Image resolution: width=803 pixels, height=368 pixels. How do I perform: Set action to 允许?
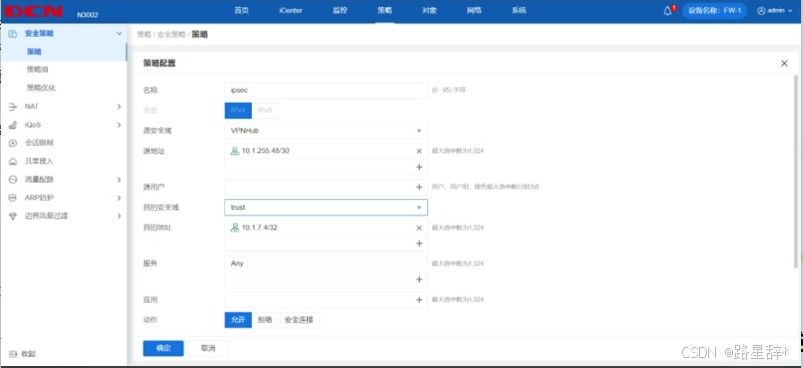238,320
